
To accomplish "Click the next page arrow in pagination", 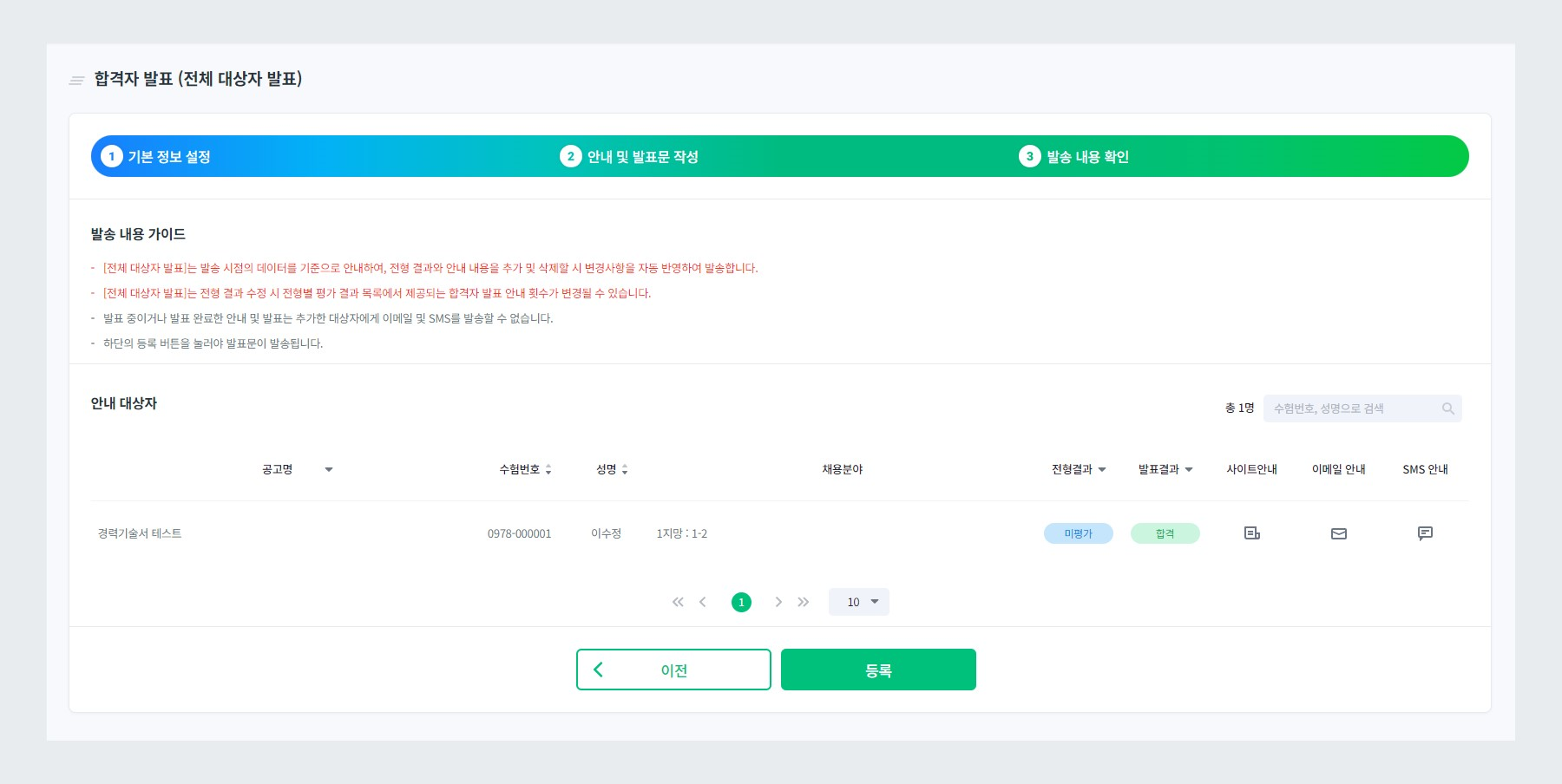I will (778, 601).
